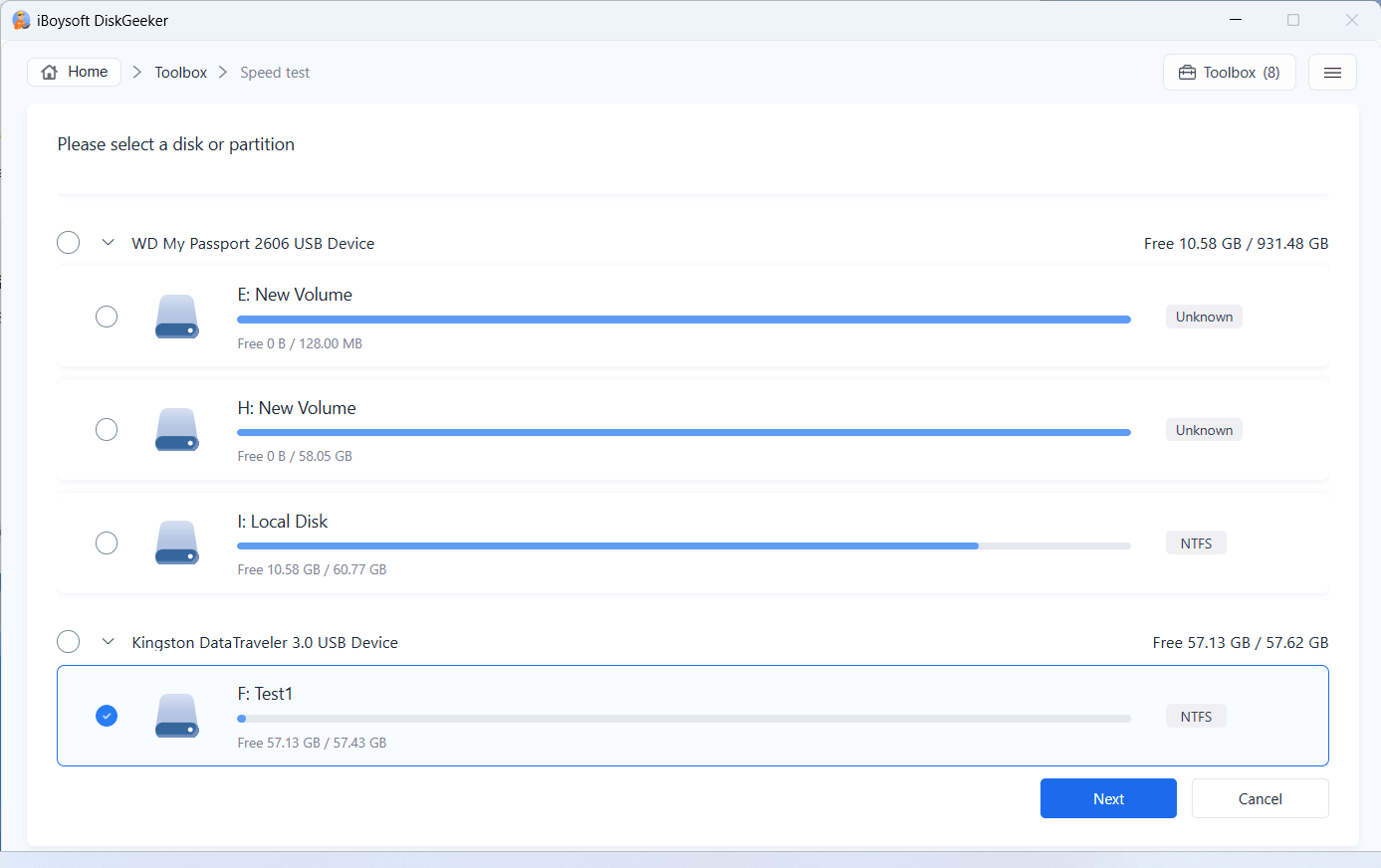Select the H: New Volume radio button
The height and width of the screenshot is (868, 1381).
pos(107,430)
